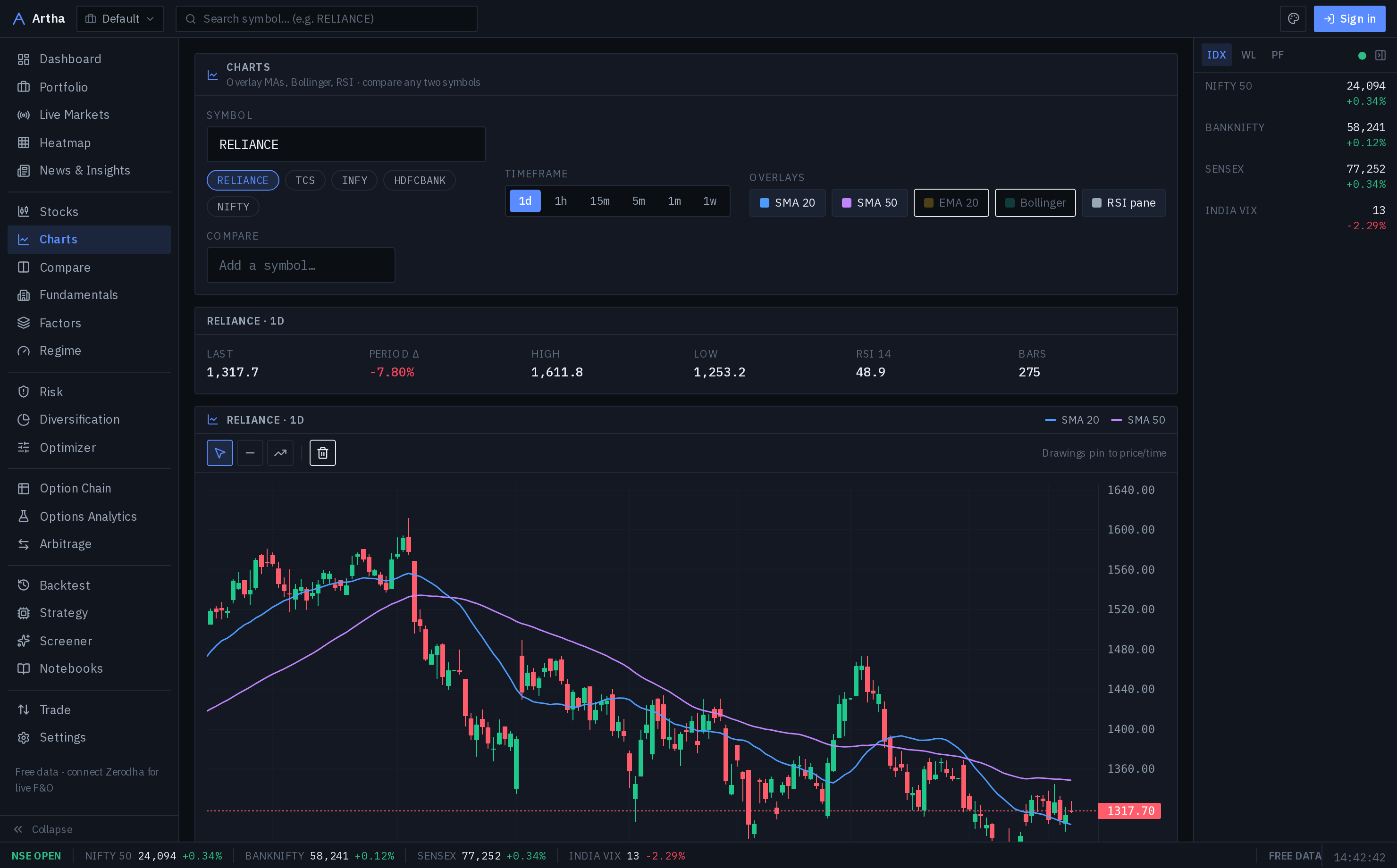The image size is (1397, 868).
Task: Open Diversification from the sidebar
Action: (89, 420)
